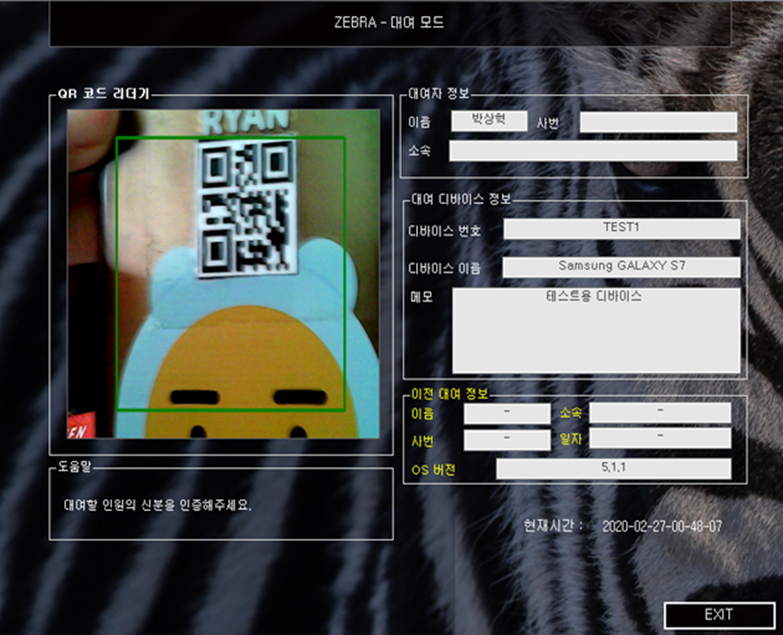Click the 디바이스 번호 field showing TEST1
The height and width of the screenshot is (635, 783).
click(x=621, y=229)
